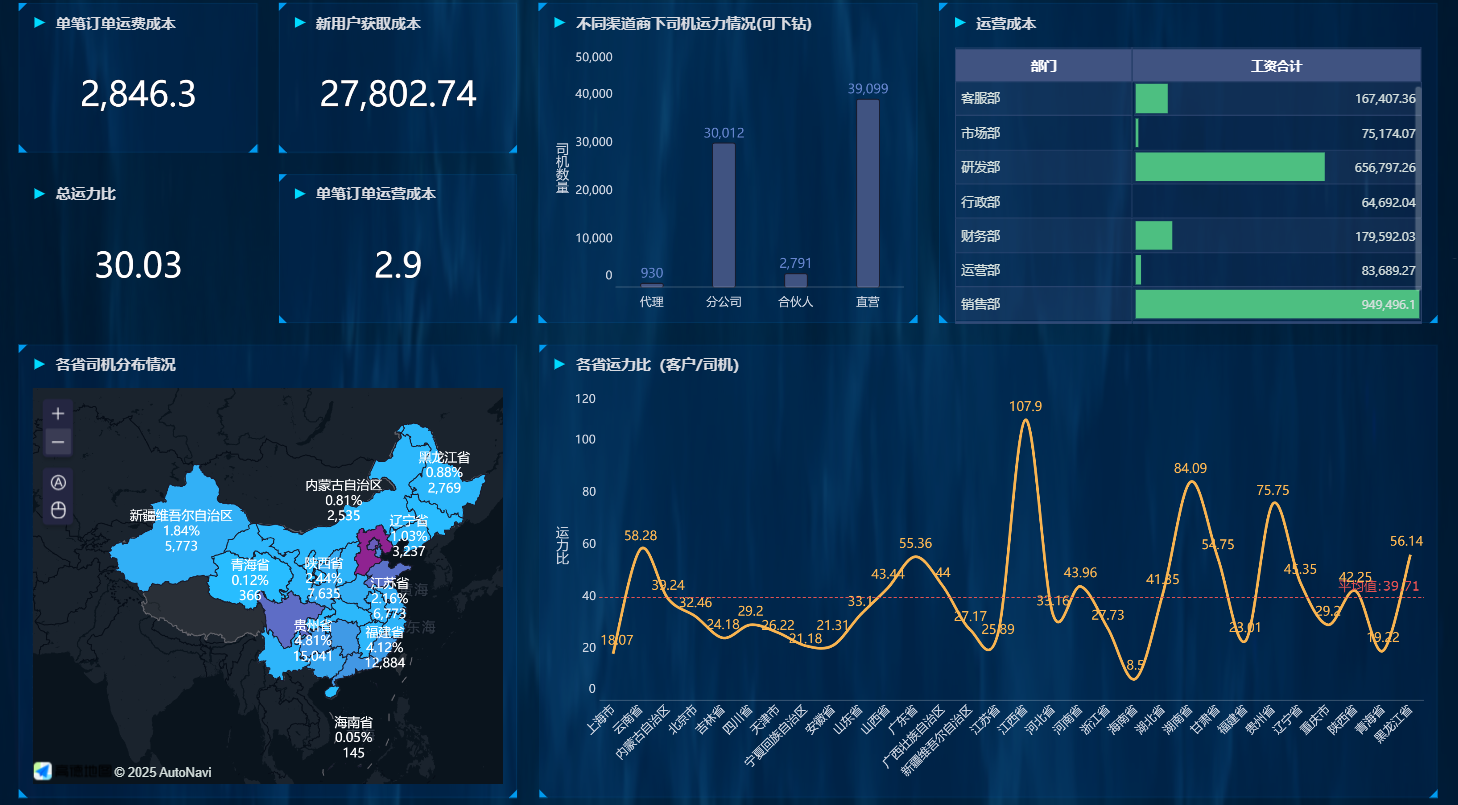The height and width of the screenshot is (805, 1458).
Task: Zoom in on the driver distribution map
Action: [x=58, y=413]
